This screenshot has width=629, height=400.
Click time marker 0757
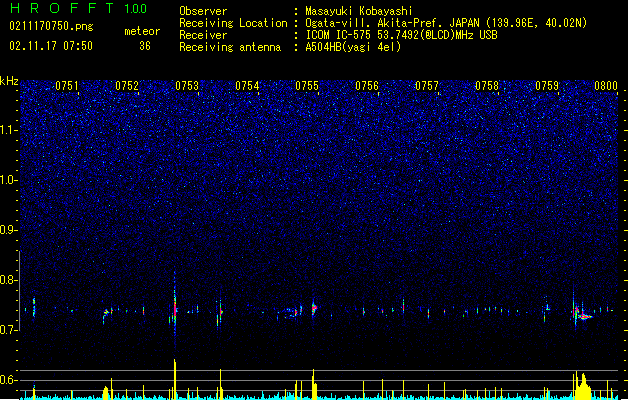427,86
